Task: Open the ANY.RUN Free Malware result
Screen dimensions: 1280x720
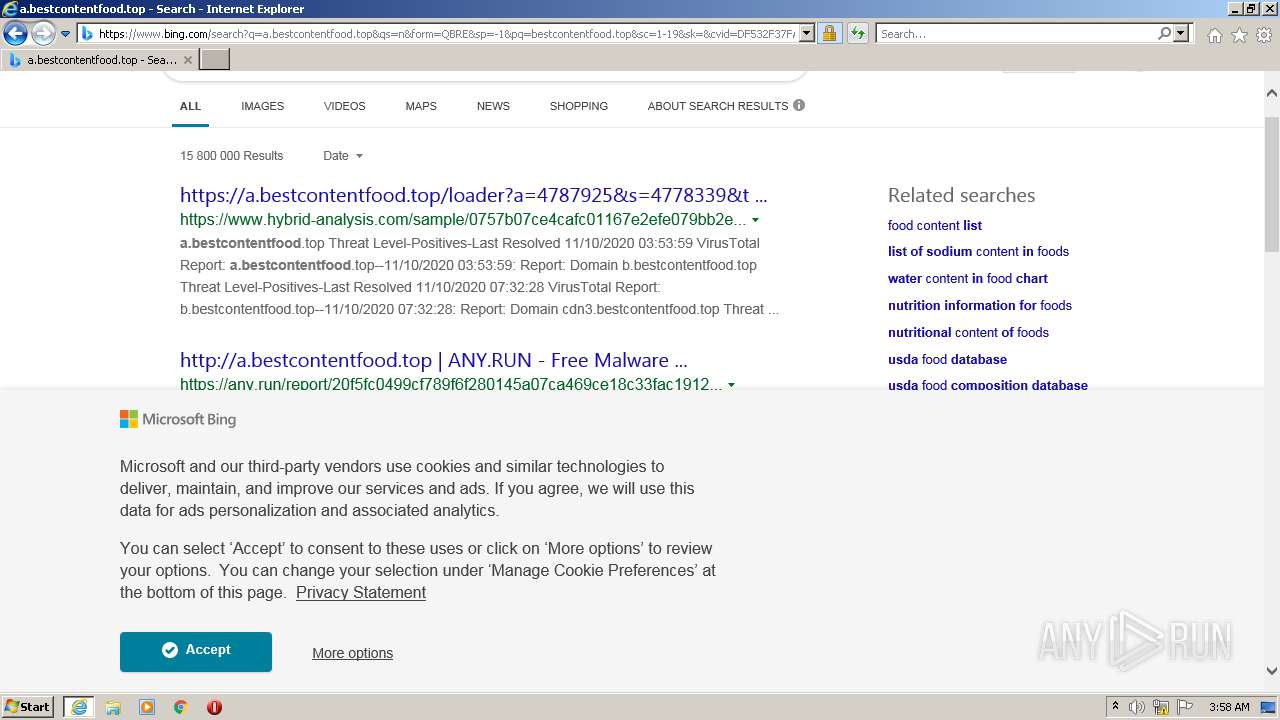Action: [x=434, y=360]
